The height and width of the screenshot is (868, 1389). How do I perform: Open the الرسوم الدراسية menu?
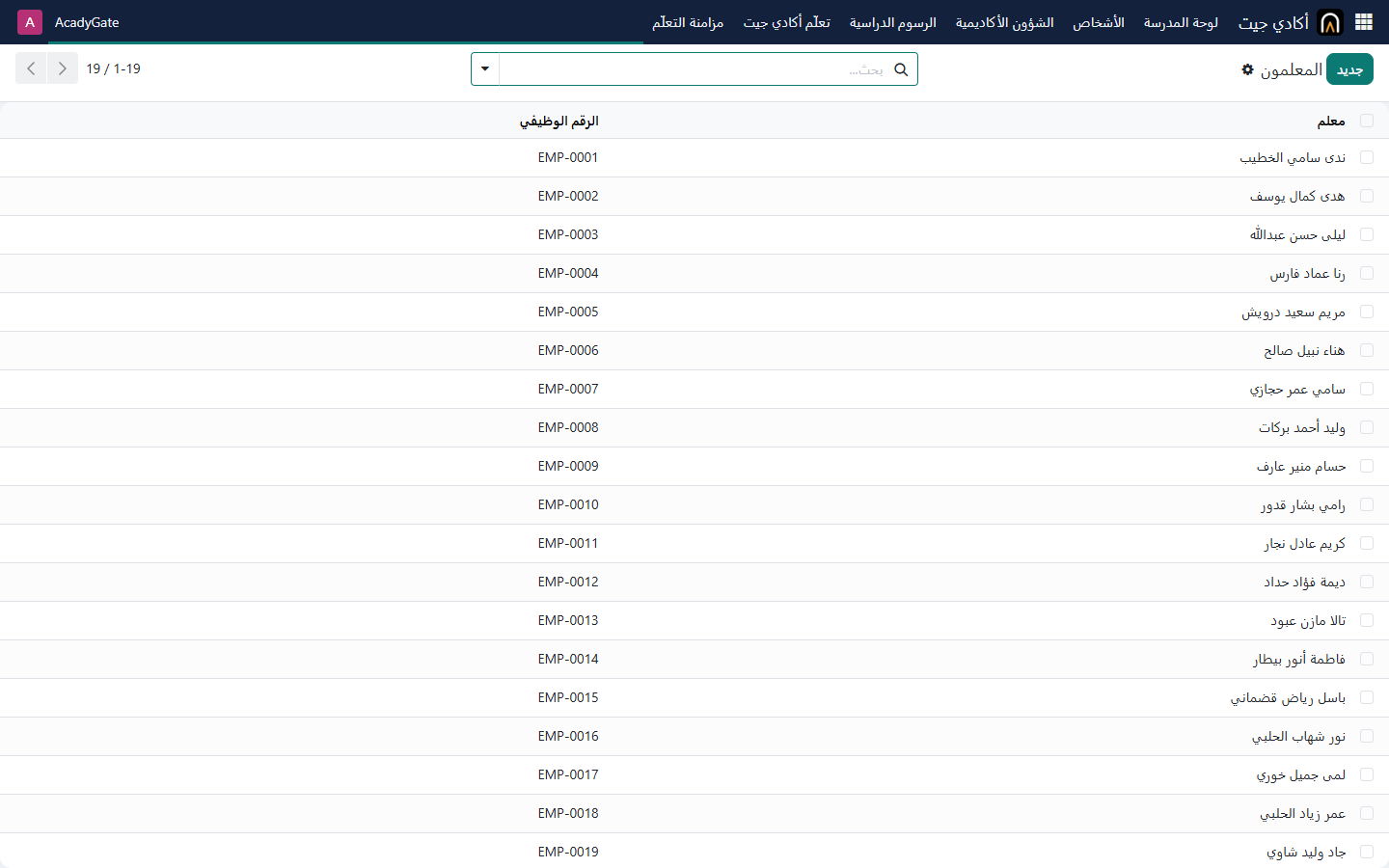click(x=892, y=22)
